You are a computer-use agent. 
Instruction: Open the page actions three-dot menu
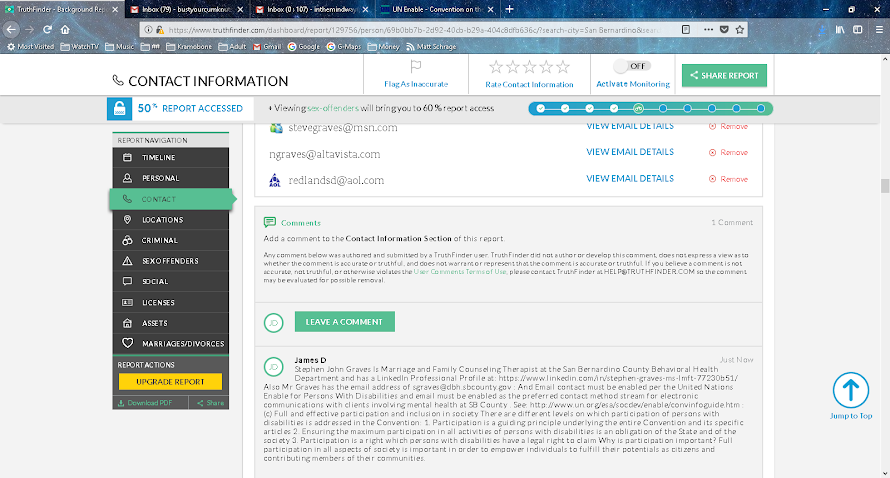[708, 30]
